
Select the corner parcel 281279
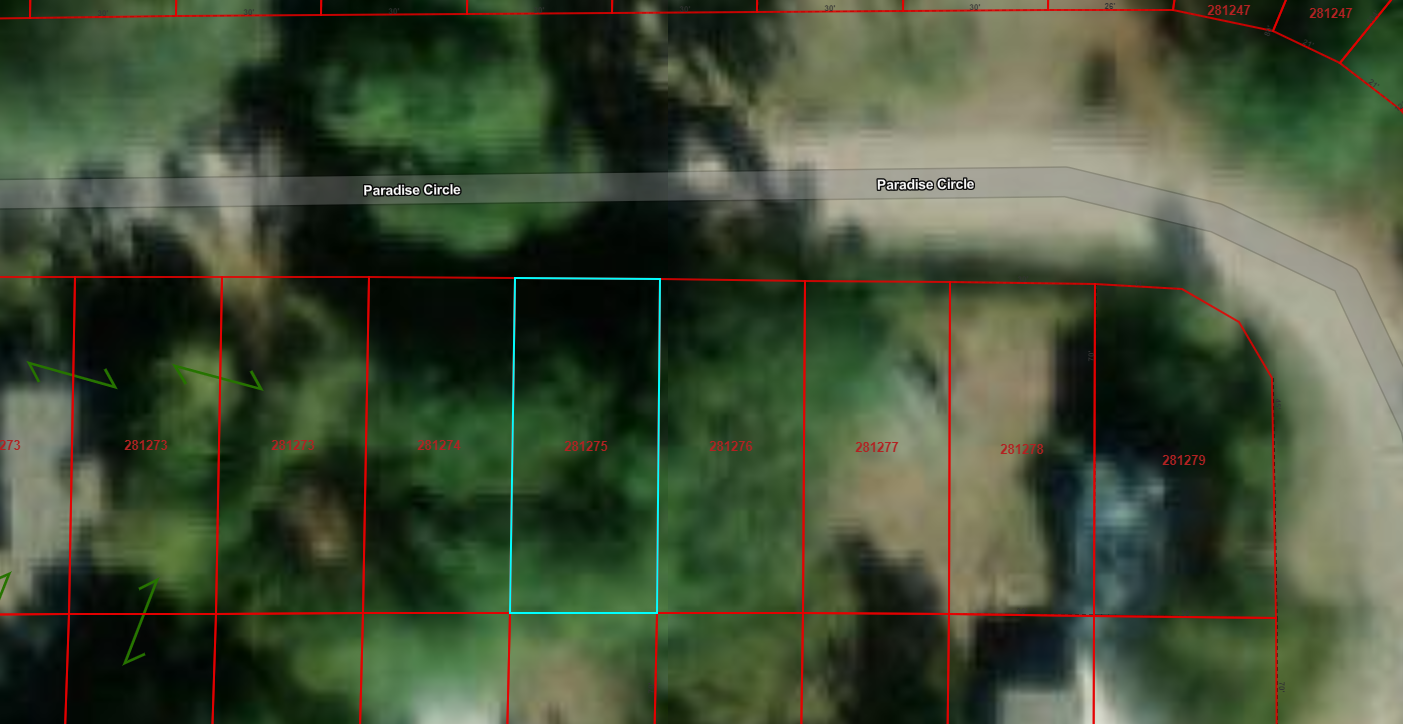1183,460
